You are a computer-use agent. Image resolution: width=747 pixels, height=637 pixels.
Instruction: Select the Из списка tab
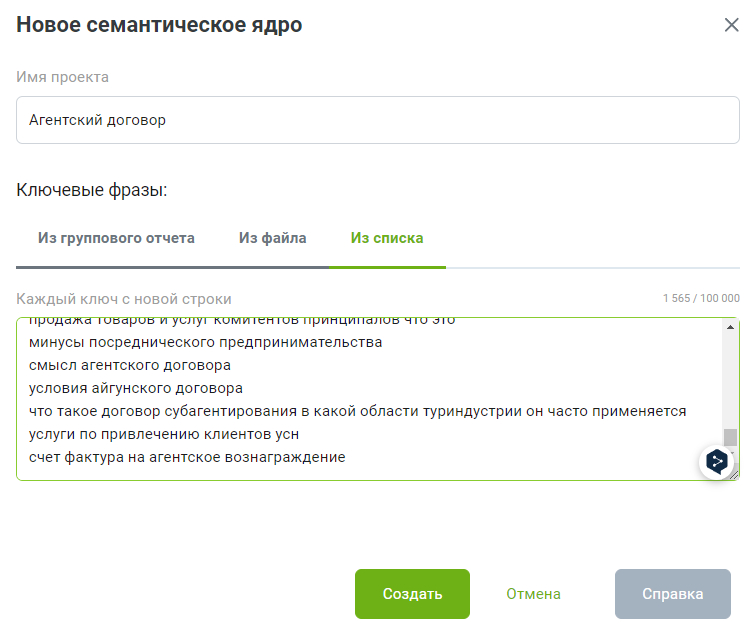pyautogui.click(x=386, y=238)
